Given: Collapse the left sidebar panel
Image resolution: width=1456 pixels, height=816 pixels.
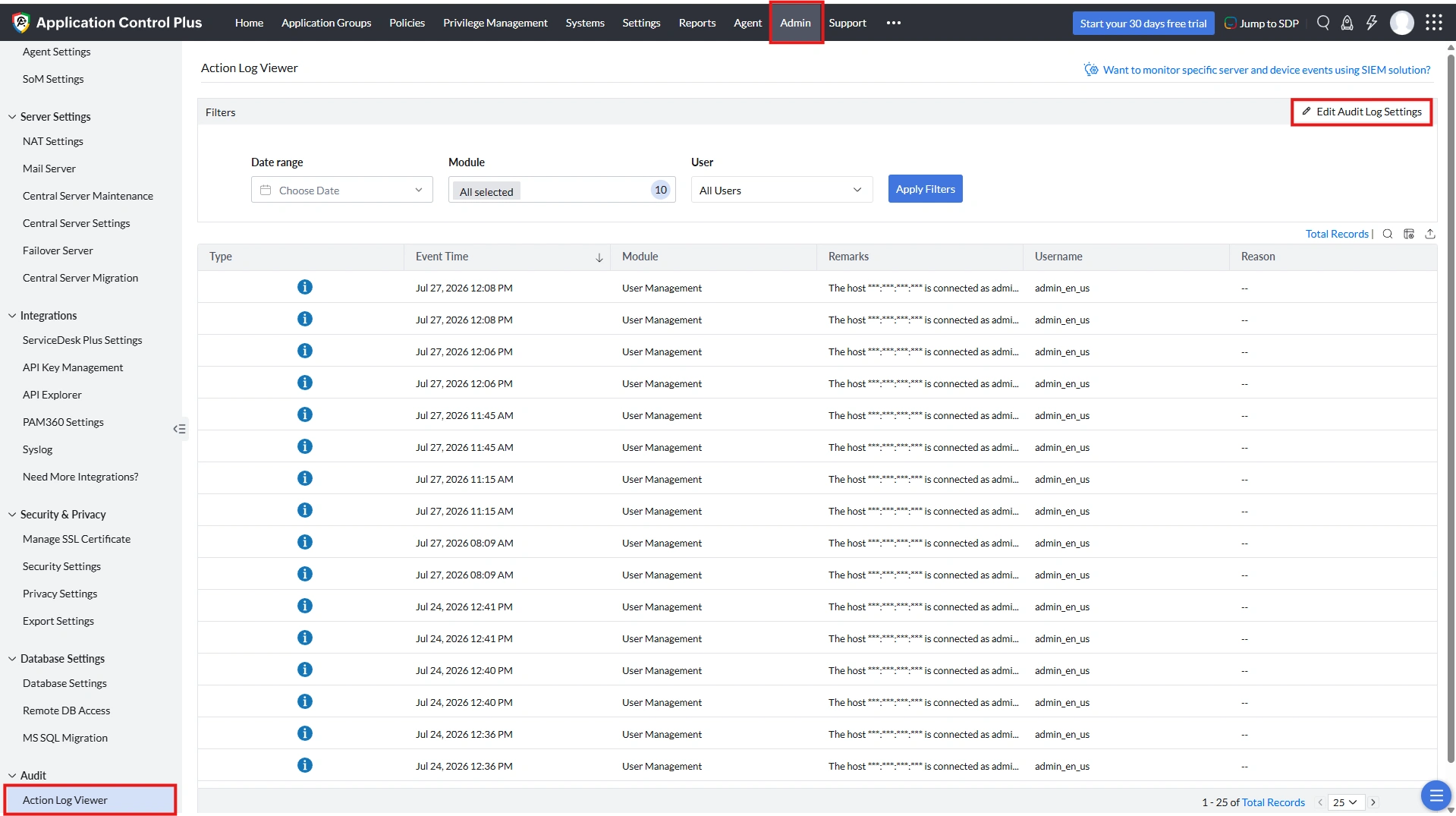Looking at the screenshot, I should (x=179, y=429).
